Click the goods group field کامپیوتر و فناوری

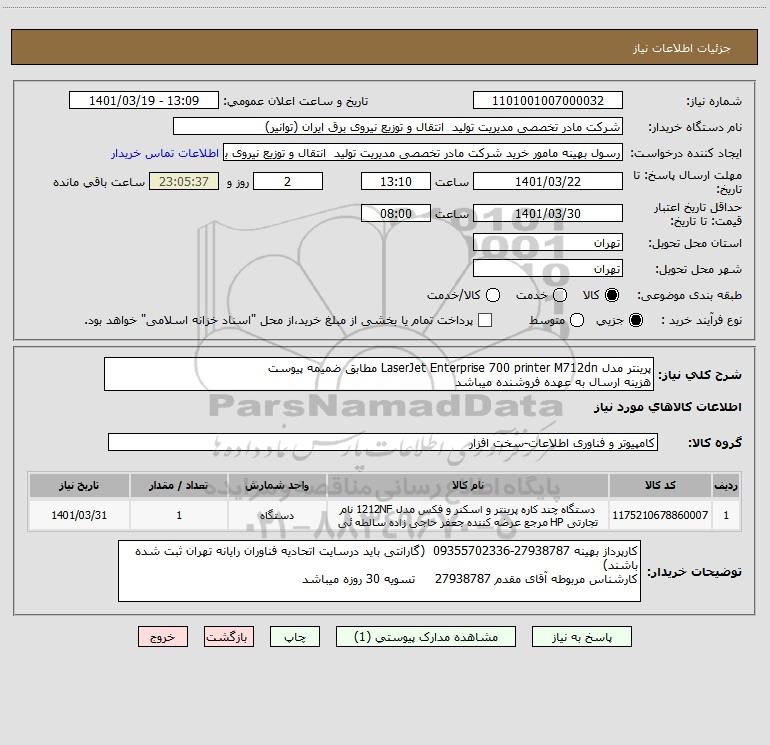(x=383, y=442)
